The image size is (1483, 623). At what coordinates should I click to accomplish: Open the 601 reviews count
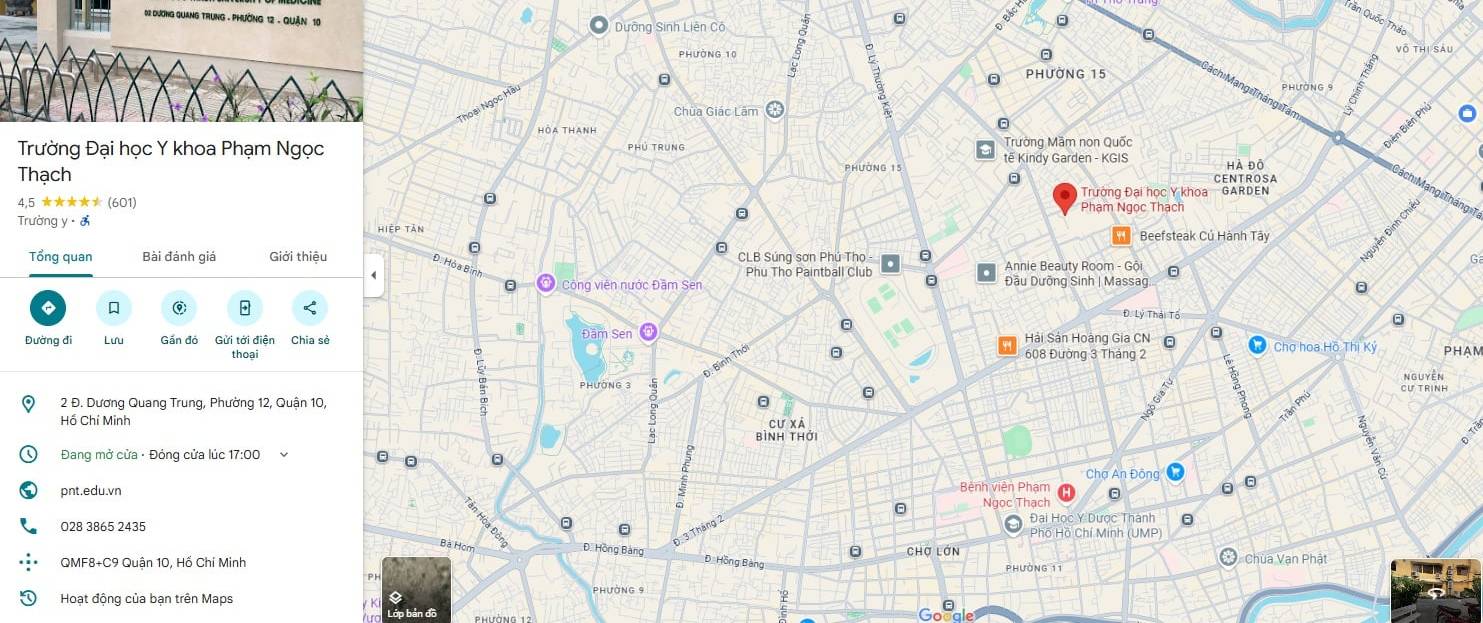(x=122, y=202)
